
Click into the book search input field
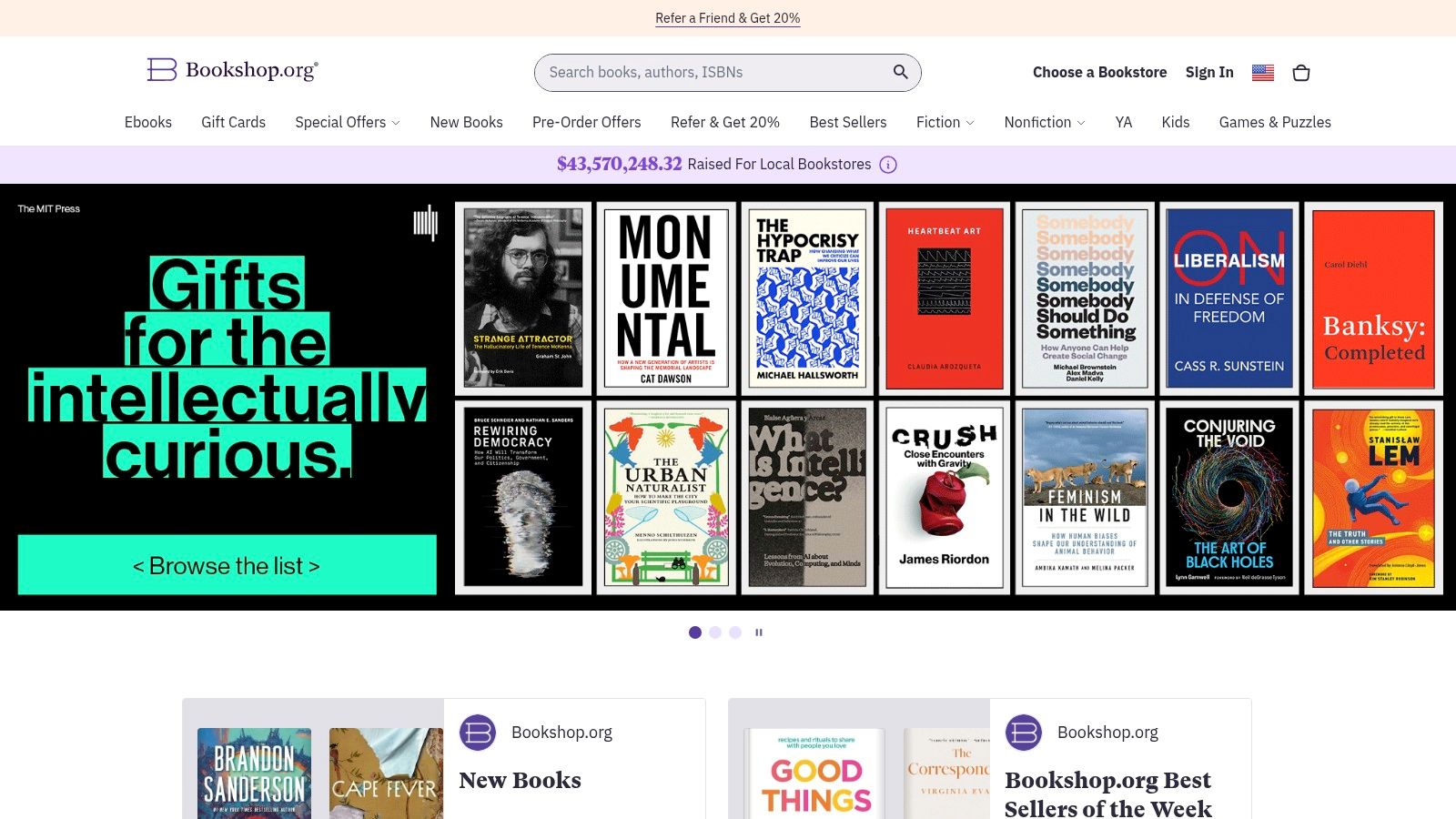(x=710, y=72)
